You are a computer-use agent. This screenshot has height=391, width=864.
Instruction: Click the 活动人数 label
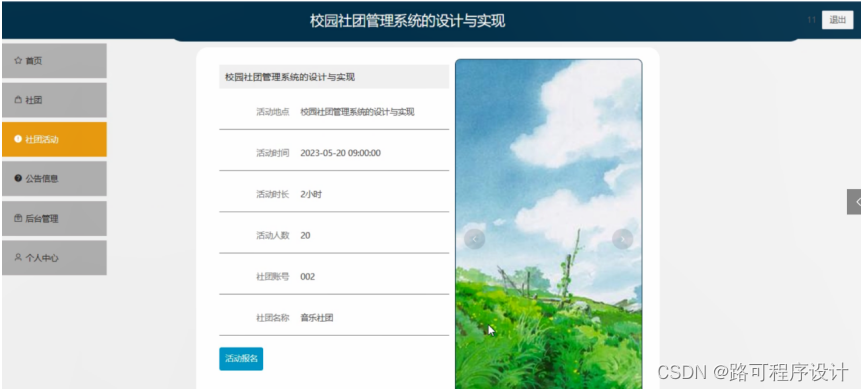pyautogui.click(x=273, y=236)
